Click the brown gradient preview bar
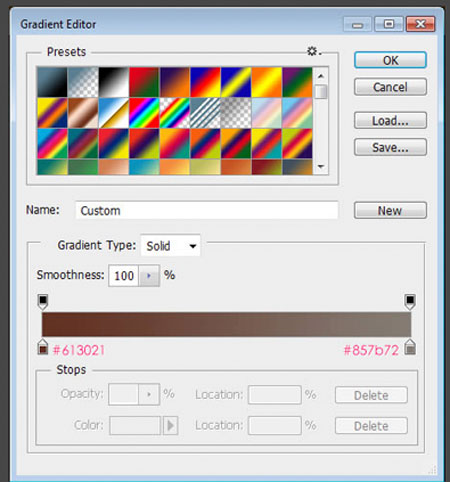Image resolution: width=450 pixels, height=482 pixels. pyautogui.click(x=226, y=324)
